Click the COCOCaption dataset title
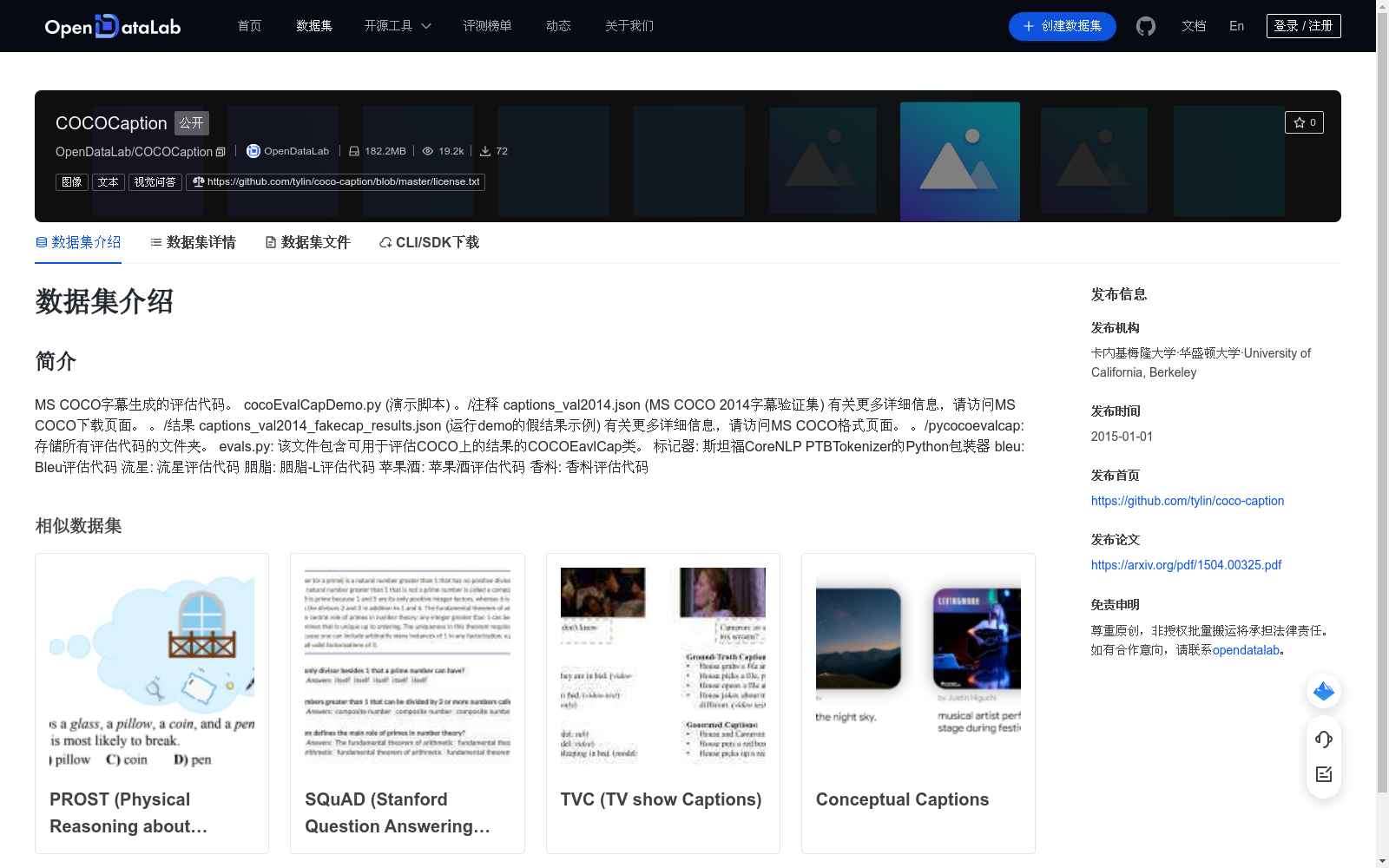1389x868 pixels. click(111, 123)
